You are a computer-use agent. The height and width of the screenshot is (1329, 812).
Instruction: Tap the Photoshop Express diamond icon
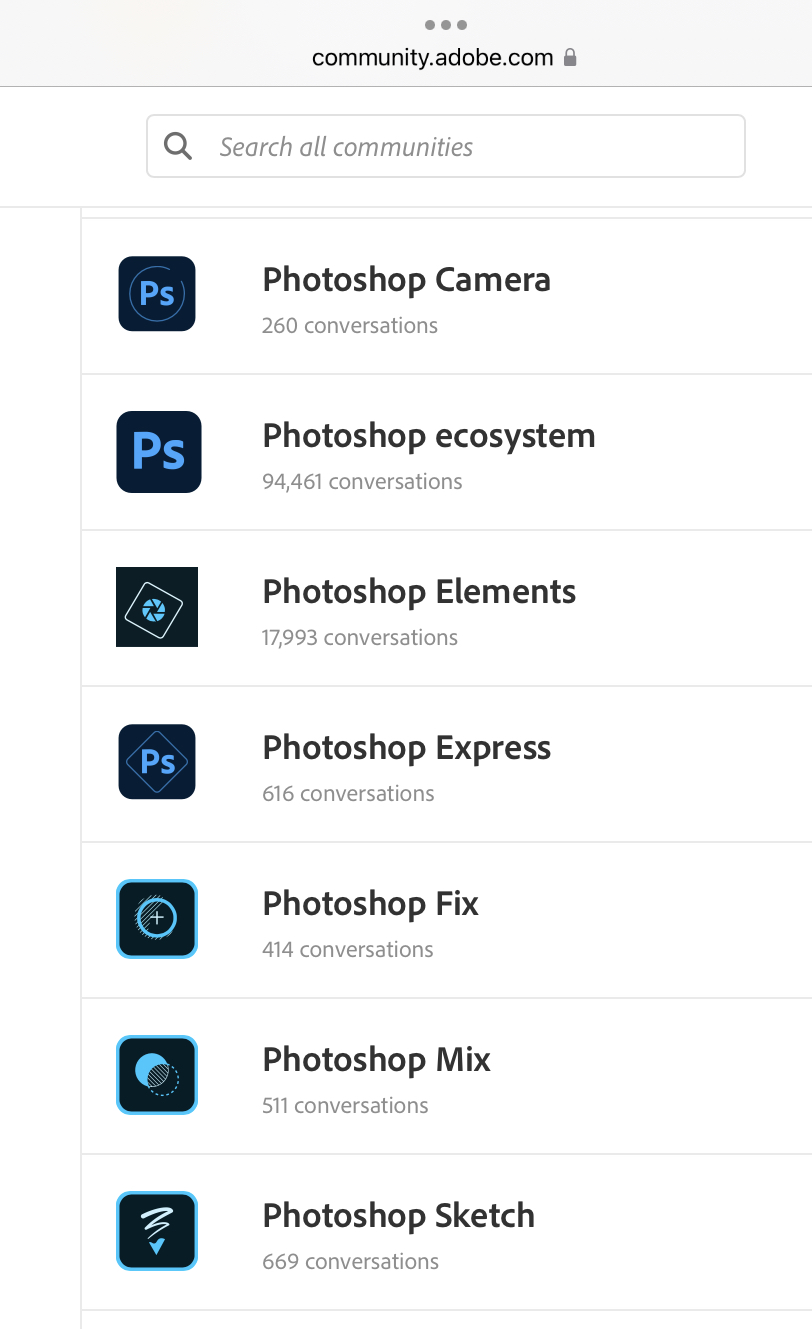pyautogui.click(x=156, y=762)
